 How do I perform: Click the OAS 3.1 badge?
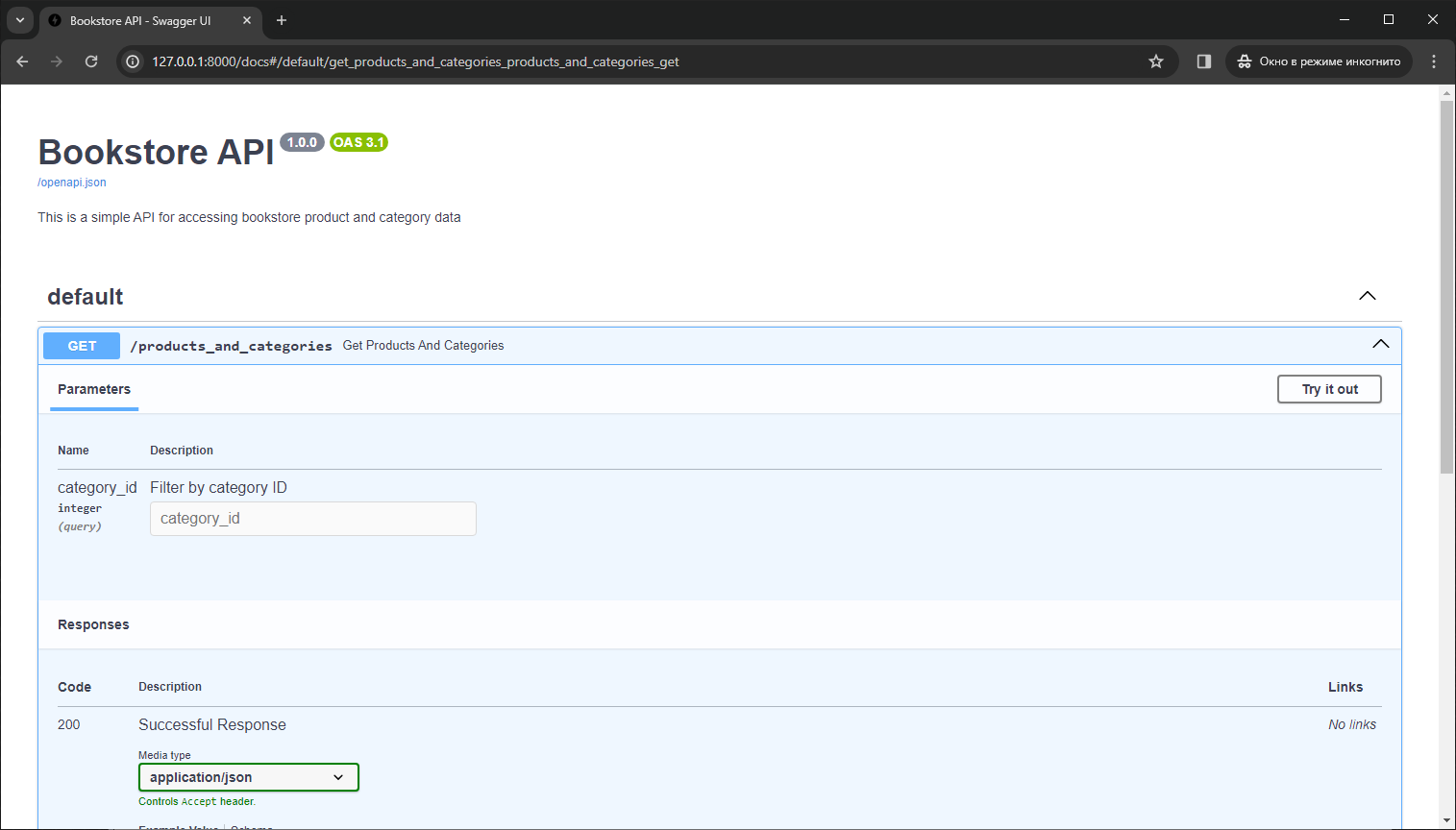point(358,141)
